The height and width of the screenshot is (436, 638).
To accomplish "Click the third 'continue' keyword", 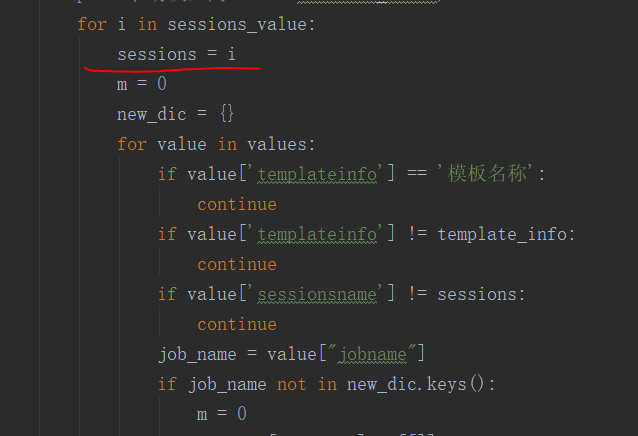I will click(x=237, y=325).
